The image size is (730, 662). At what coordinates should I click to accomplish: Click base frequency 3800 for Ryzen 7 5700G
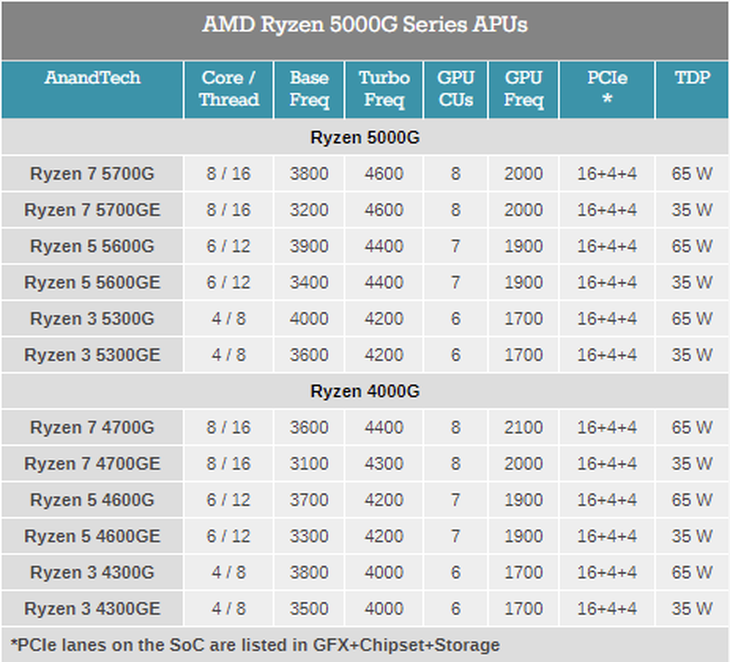coord(309,174)
